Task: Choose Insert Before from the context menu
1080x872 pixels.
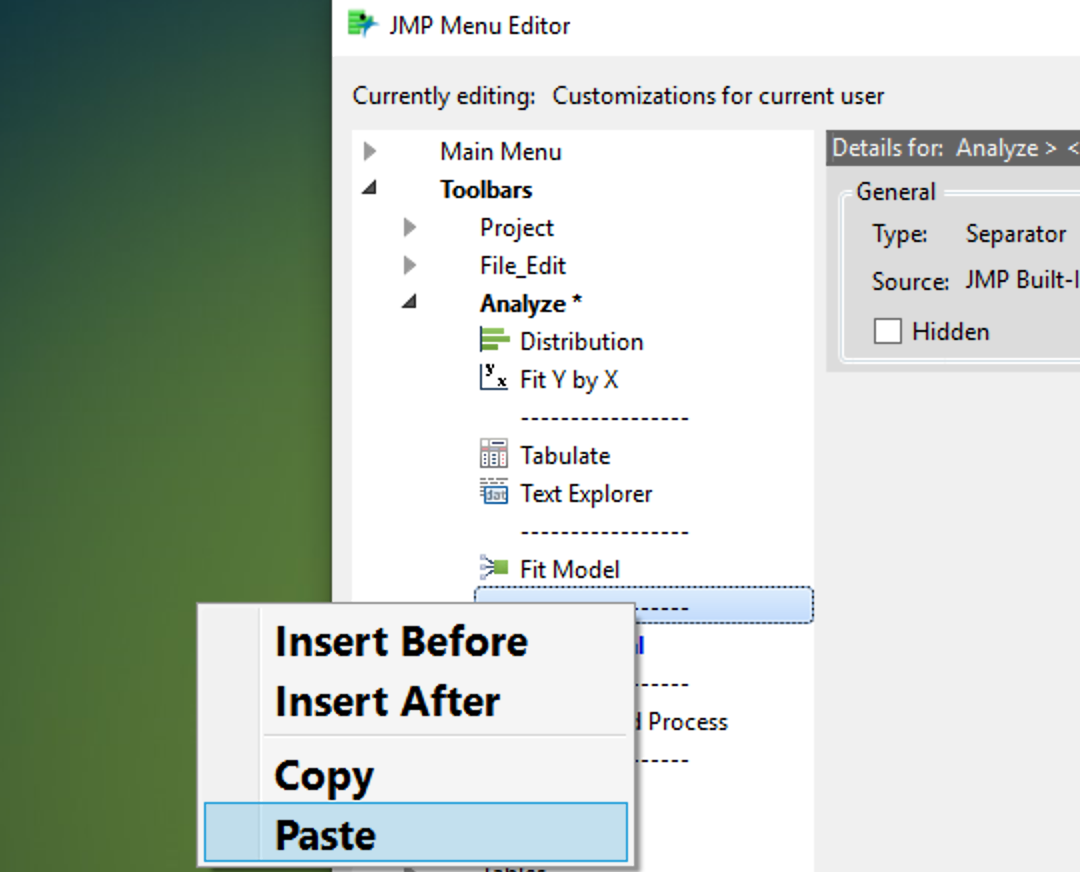Action: 399,641
